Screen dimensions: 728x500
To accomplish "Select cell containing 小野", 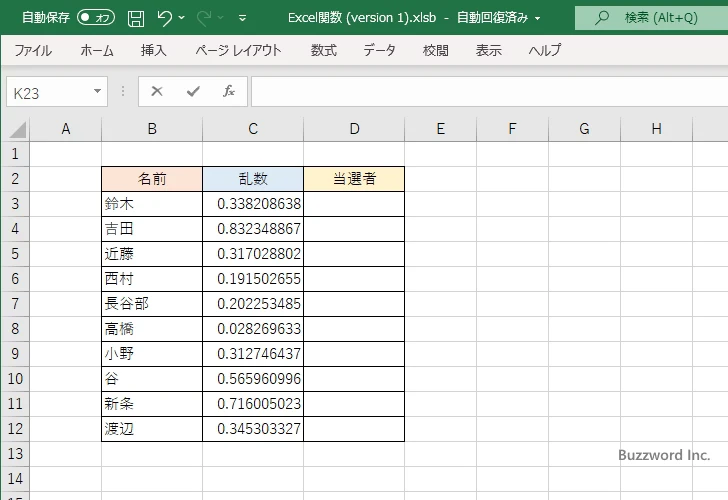I will 152,354.
